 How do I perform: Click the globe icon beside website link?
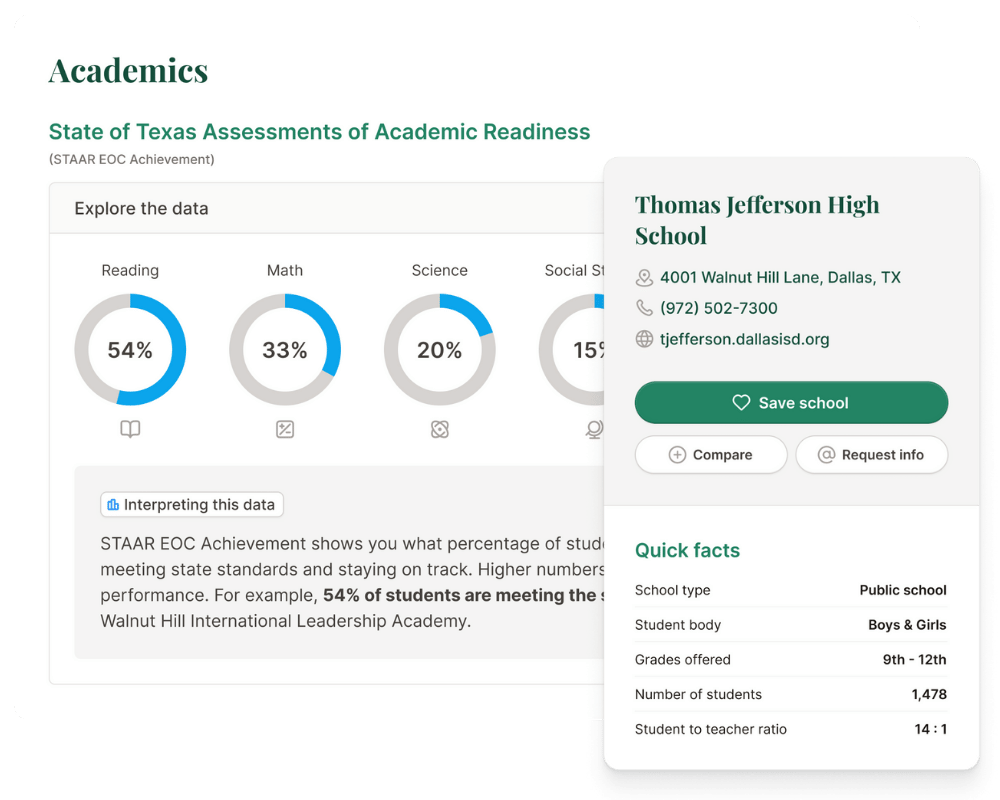coord(645,339)
